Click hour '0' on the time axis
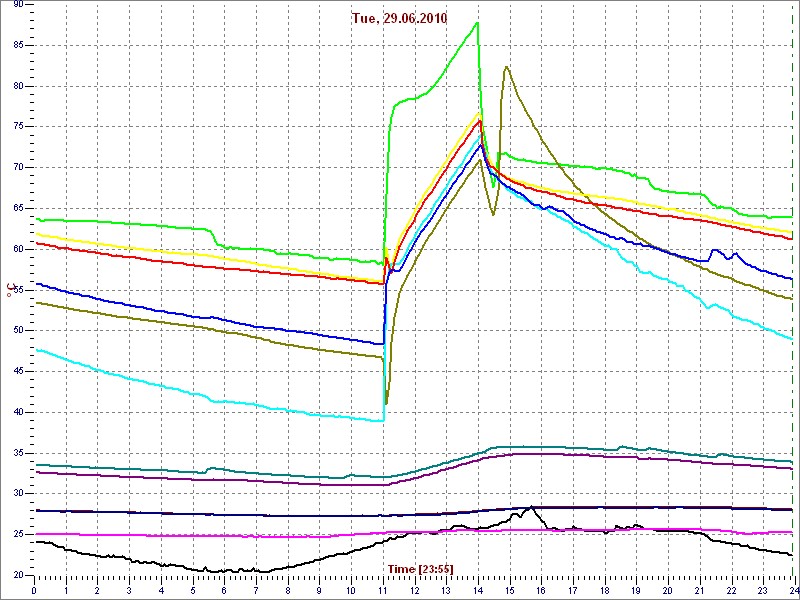This screenshot has height=600, width=800. [34, 591]
